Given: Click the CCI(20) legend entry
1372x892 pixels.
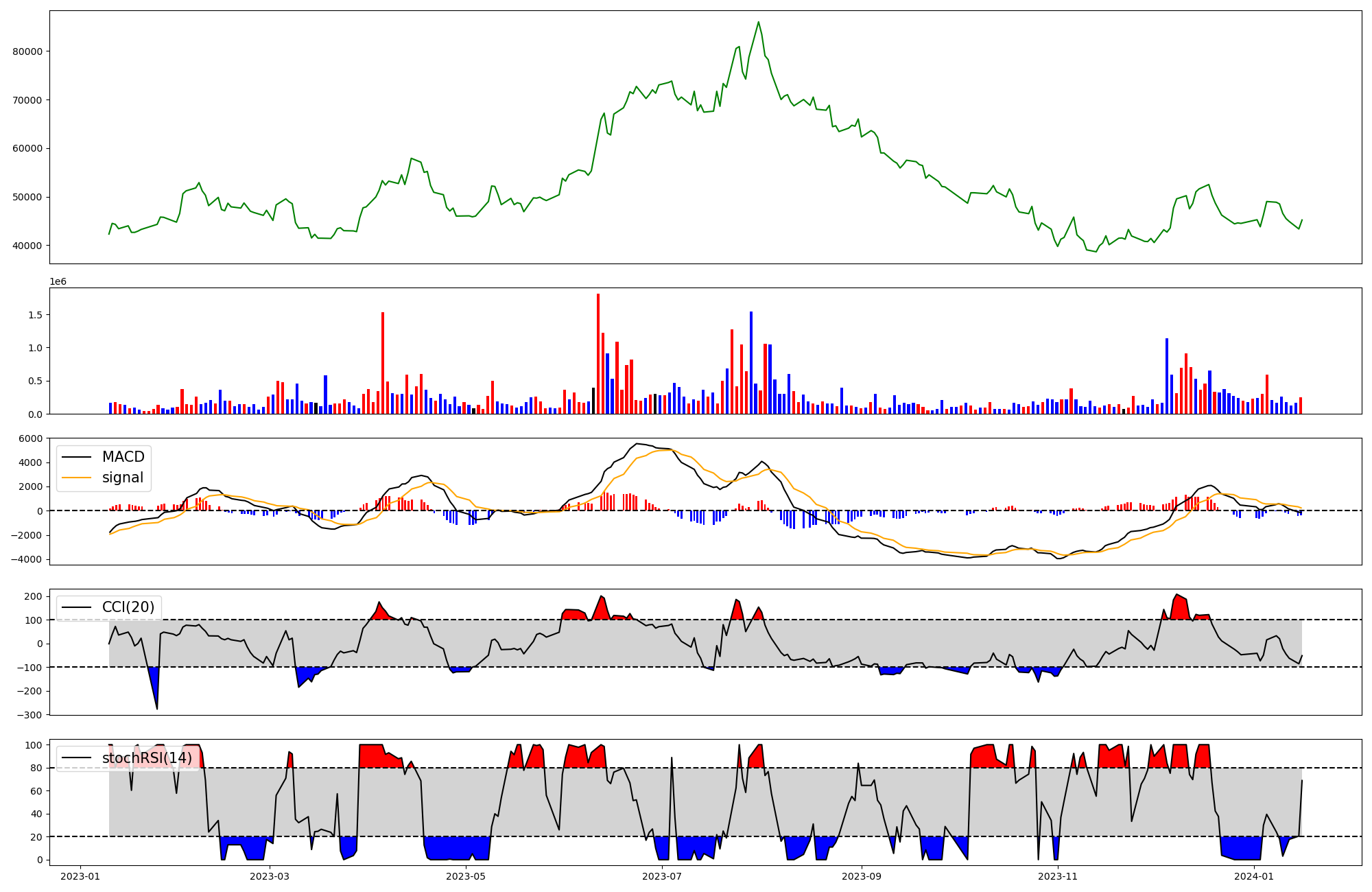Looking at the screenshot, I should pyautogui.click(x=128, y=607).
